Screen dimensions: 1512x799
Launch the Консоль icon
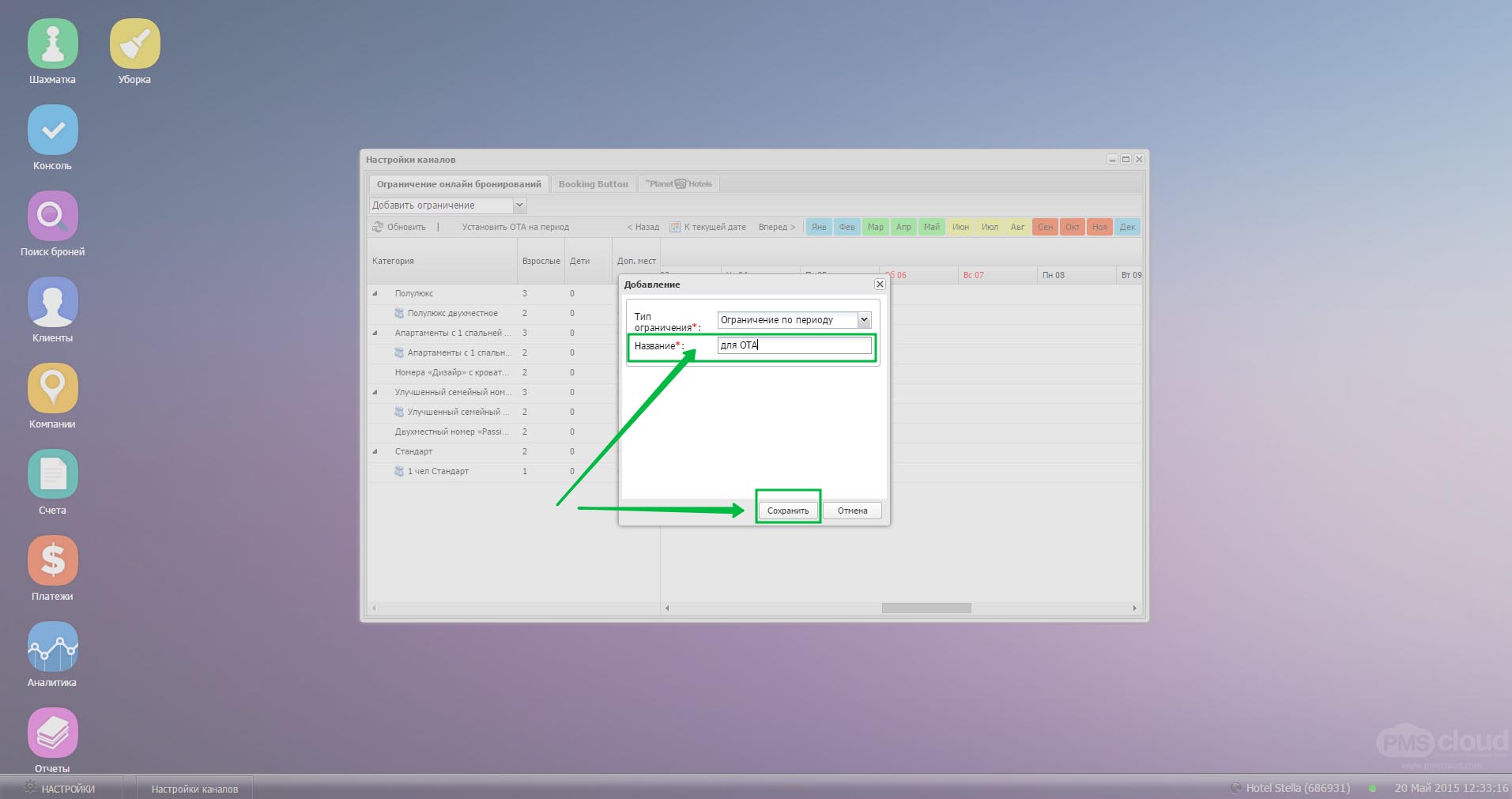(53, 130)
